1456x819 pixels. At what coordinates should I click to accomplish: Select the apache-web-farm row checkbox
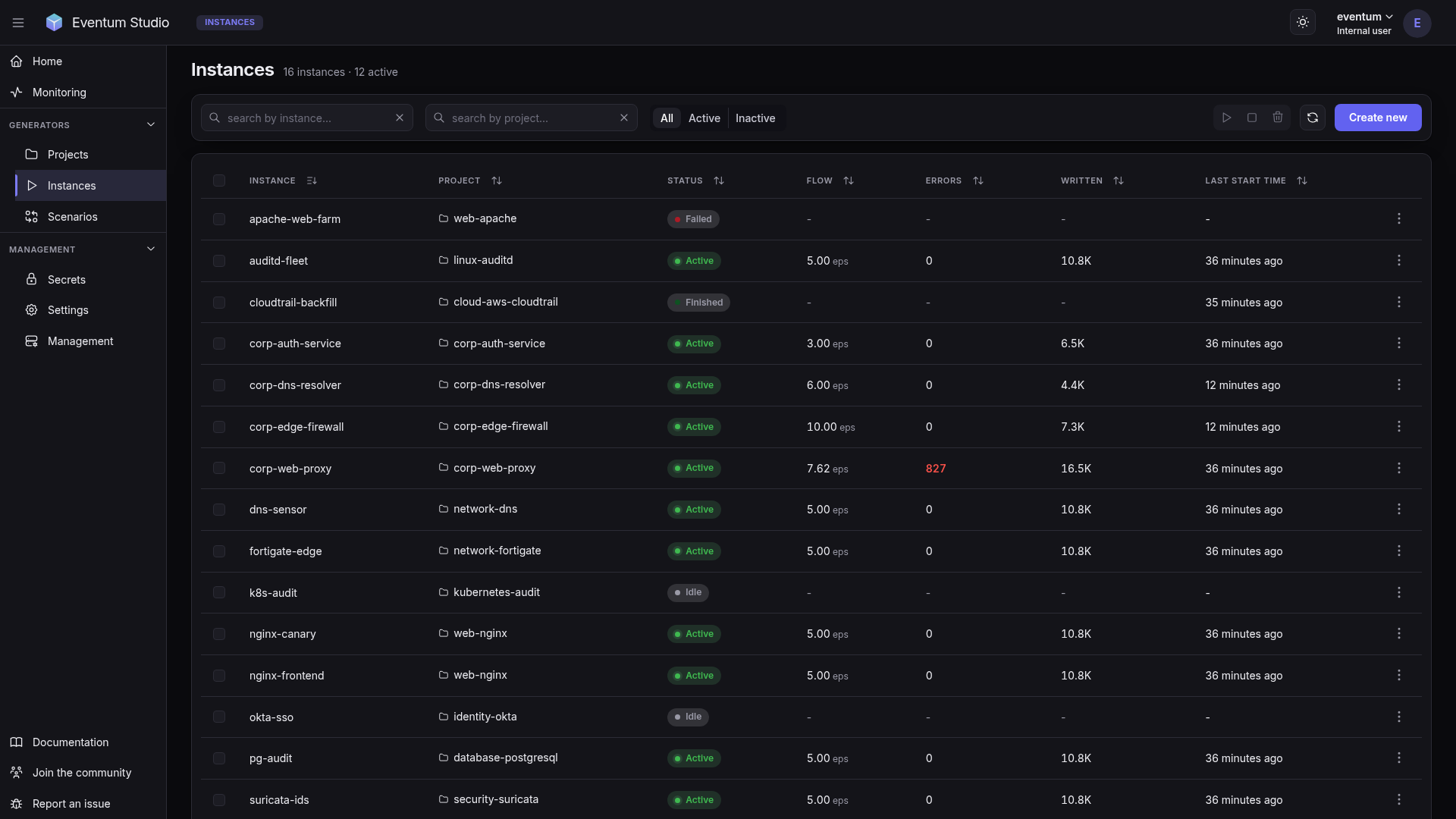[219, 219]
